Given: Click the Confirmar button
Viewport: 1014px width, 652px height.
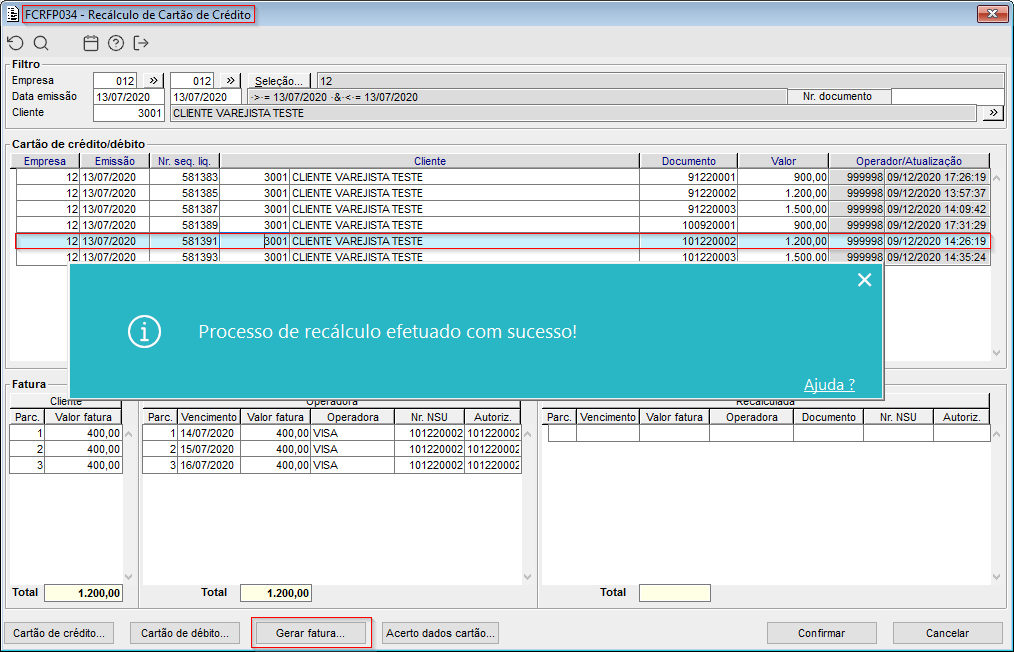Looking at the screenshot, I should pyautogui.click(x=821, y=633).
